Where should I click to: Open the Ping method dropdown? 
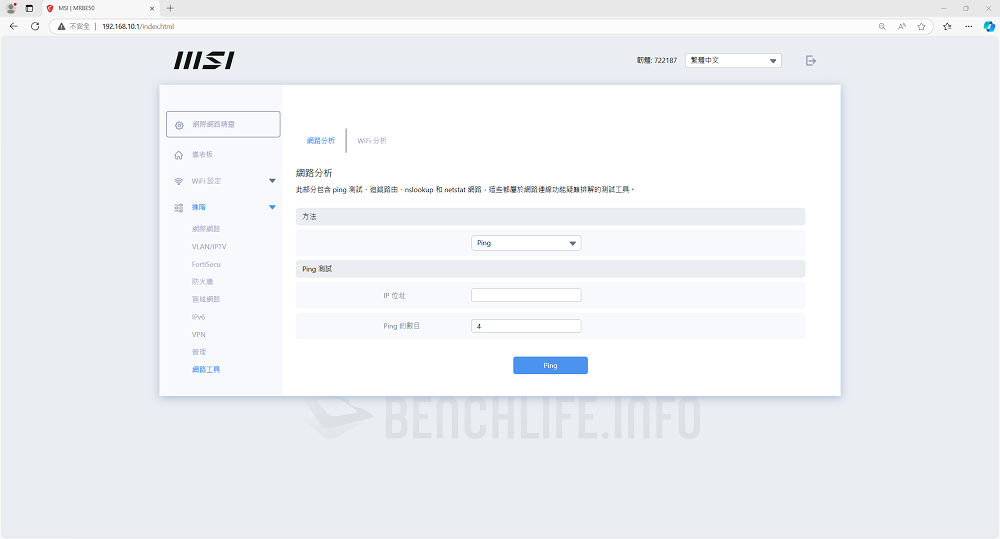526,243
